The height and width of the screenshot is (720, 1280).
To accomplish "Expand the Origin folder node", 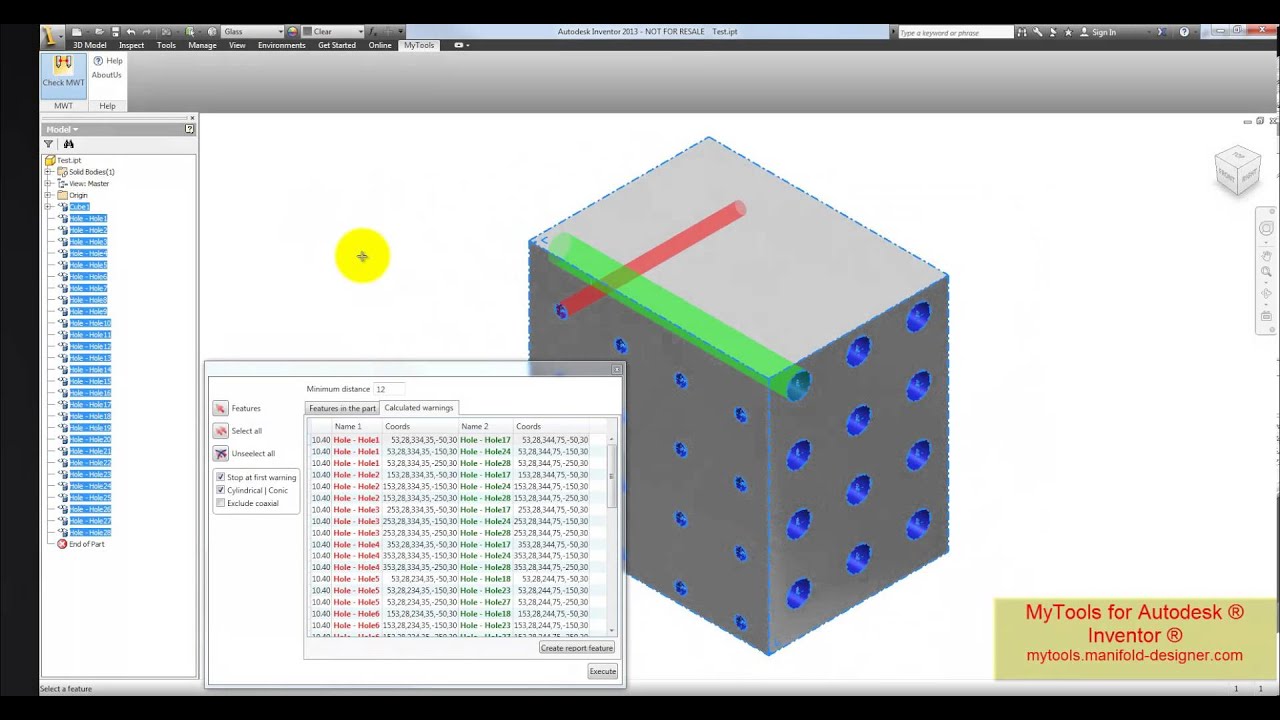I will pyautogui.click(x=47, y=195).
